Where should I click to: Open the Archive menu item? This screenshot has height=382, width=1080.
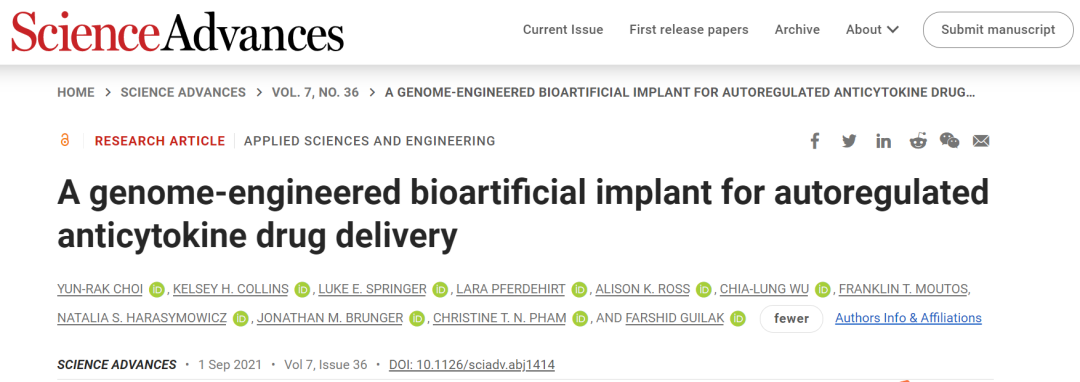797,30
